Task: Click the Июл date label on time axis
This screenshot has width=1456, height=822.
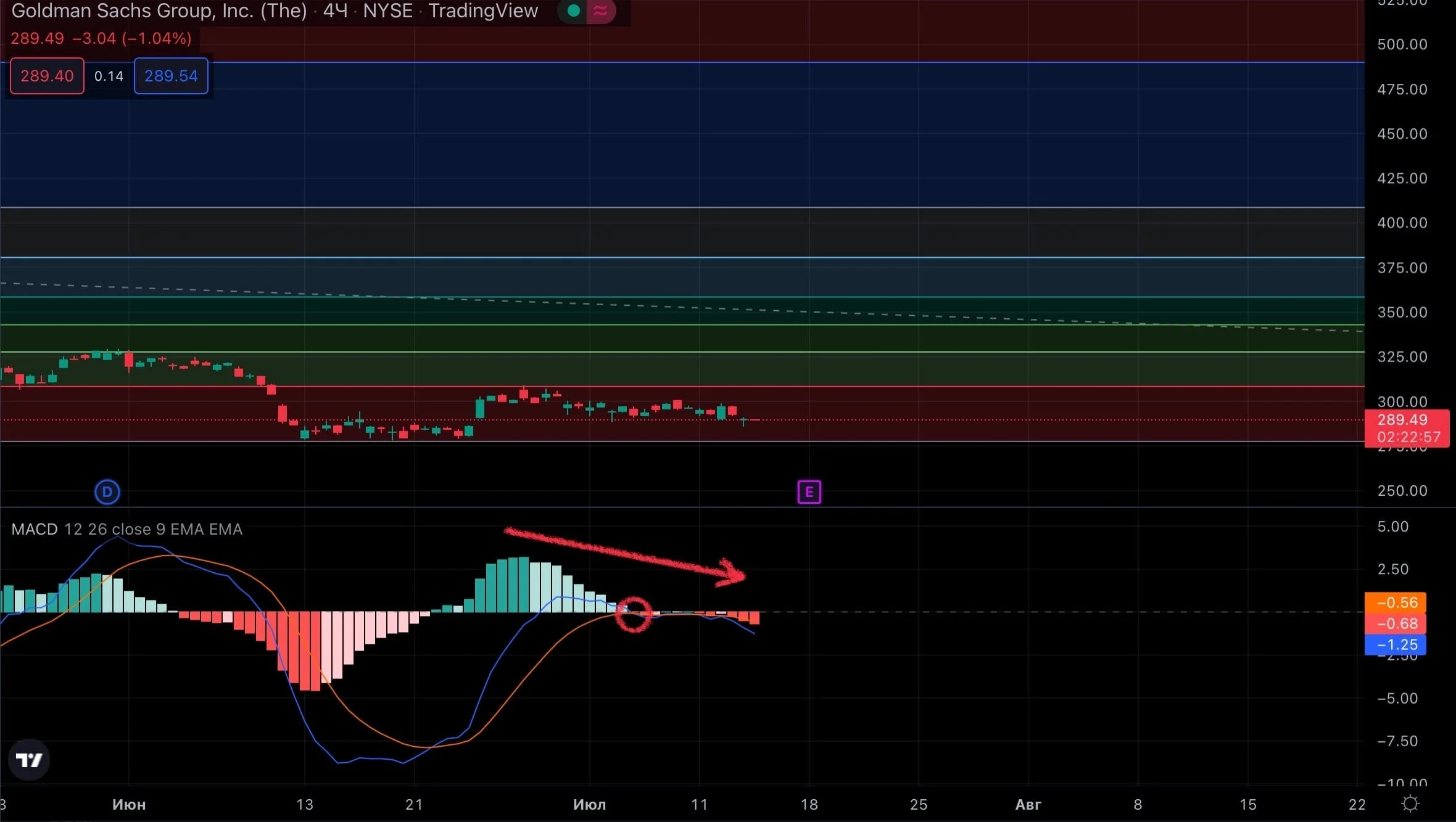Action: (589, 804)
